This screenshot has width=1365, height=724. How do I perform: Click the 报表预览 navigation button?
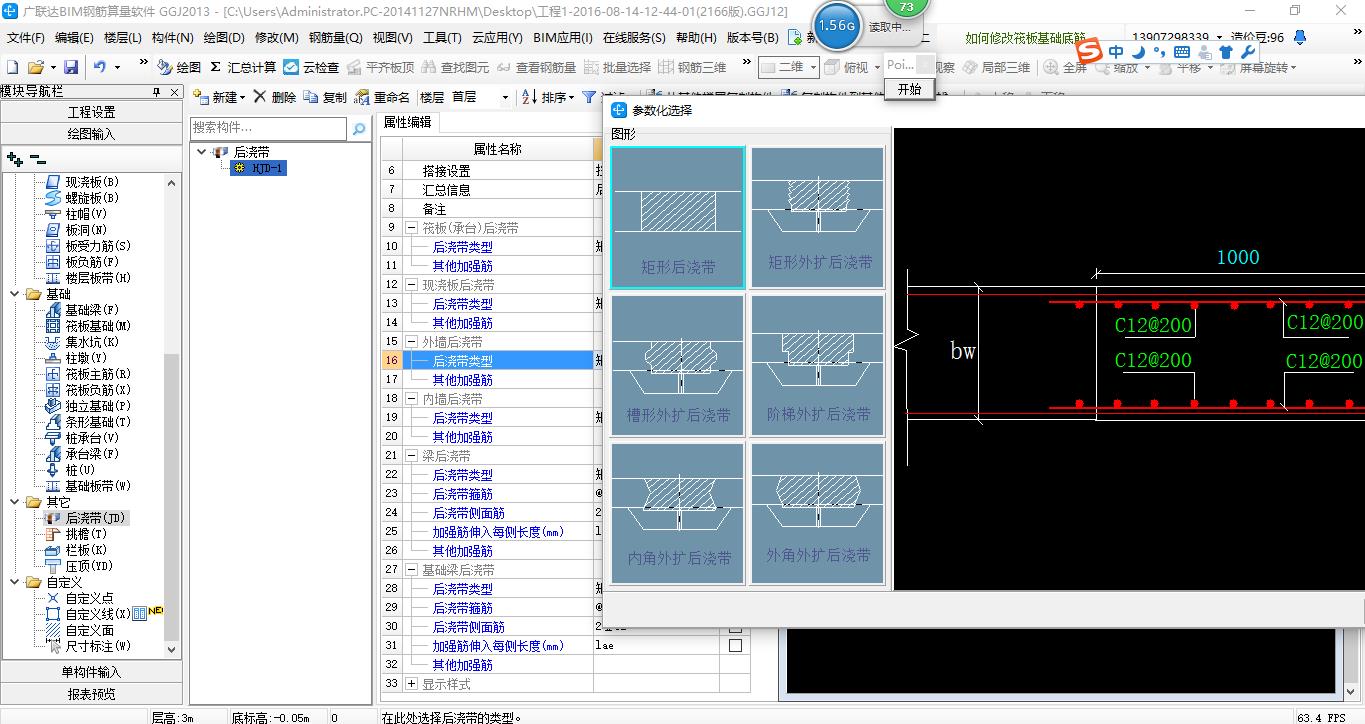(x=91, y=694)
